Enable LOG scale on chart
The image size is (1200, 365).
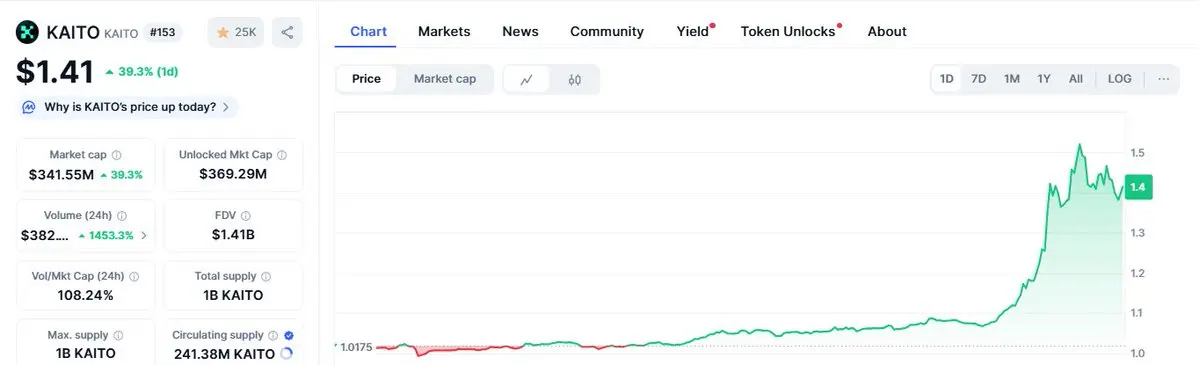[x=1120, y=79]
